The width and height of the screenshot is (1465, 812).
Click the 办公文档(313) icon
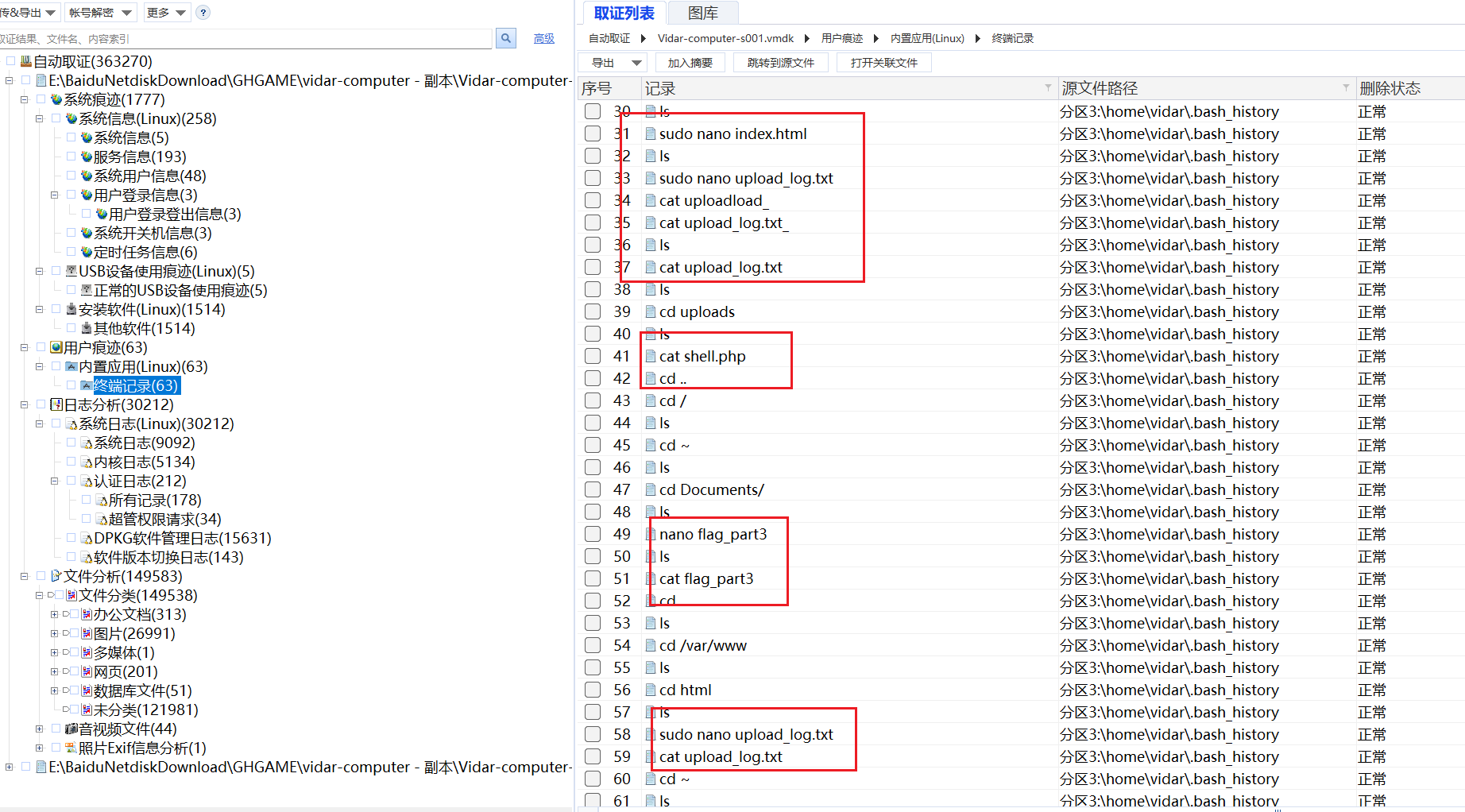click(x=87, y=614)
